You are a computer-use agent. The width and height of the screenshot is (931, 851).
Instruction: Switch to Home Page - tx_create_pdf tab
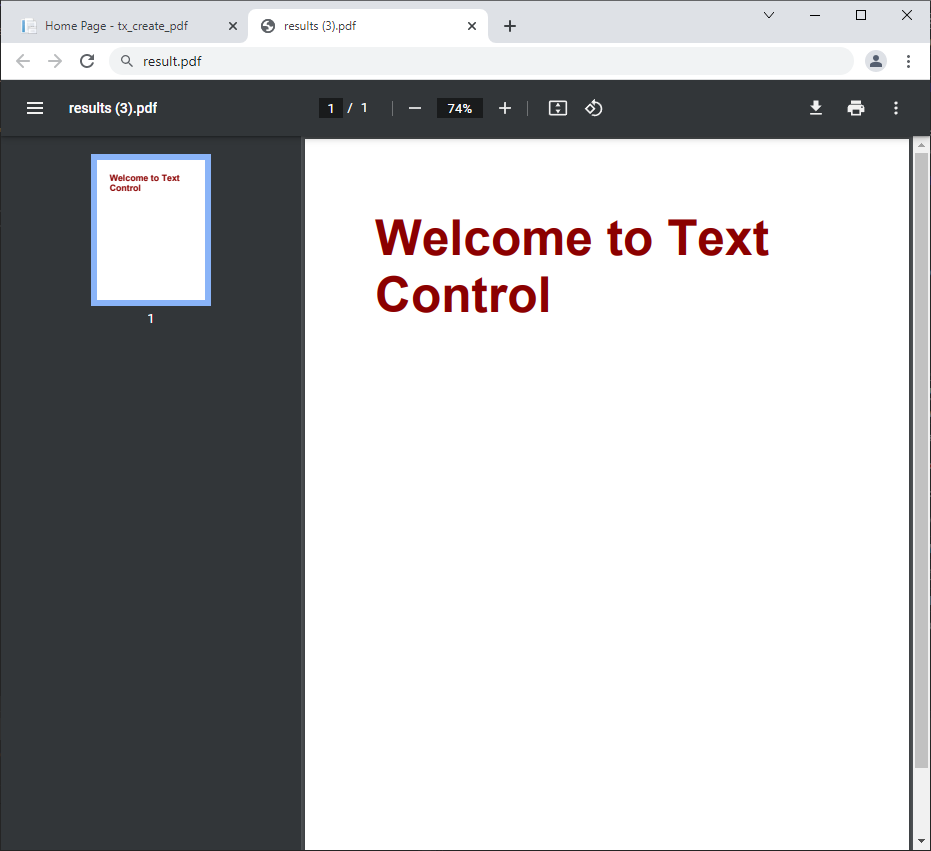[124, 26]
